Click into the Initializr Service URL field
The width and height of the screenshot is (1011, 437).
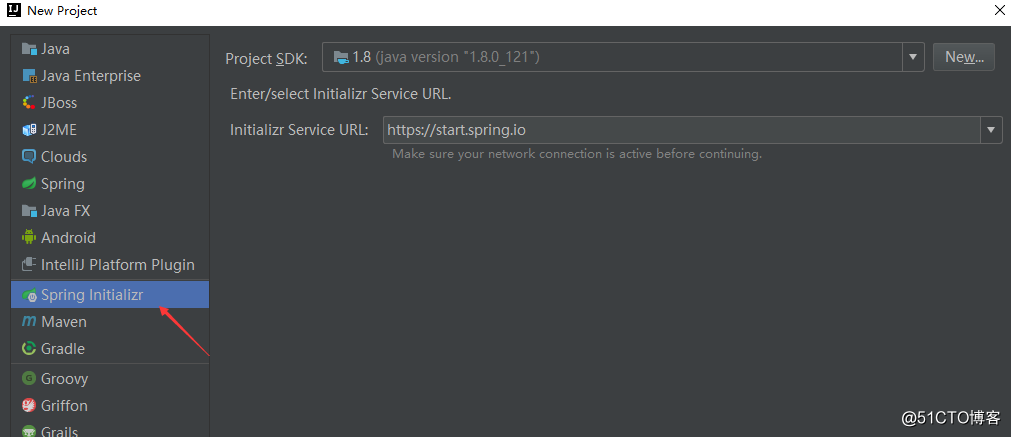coord(682,130)
